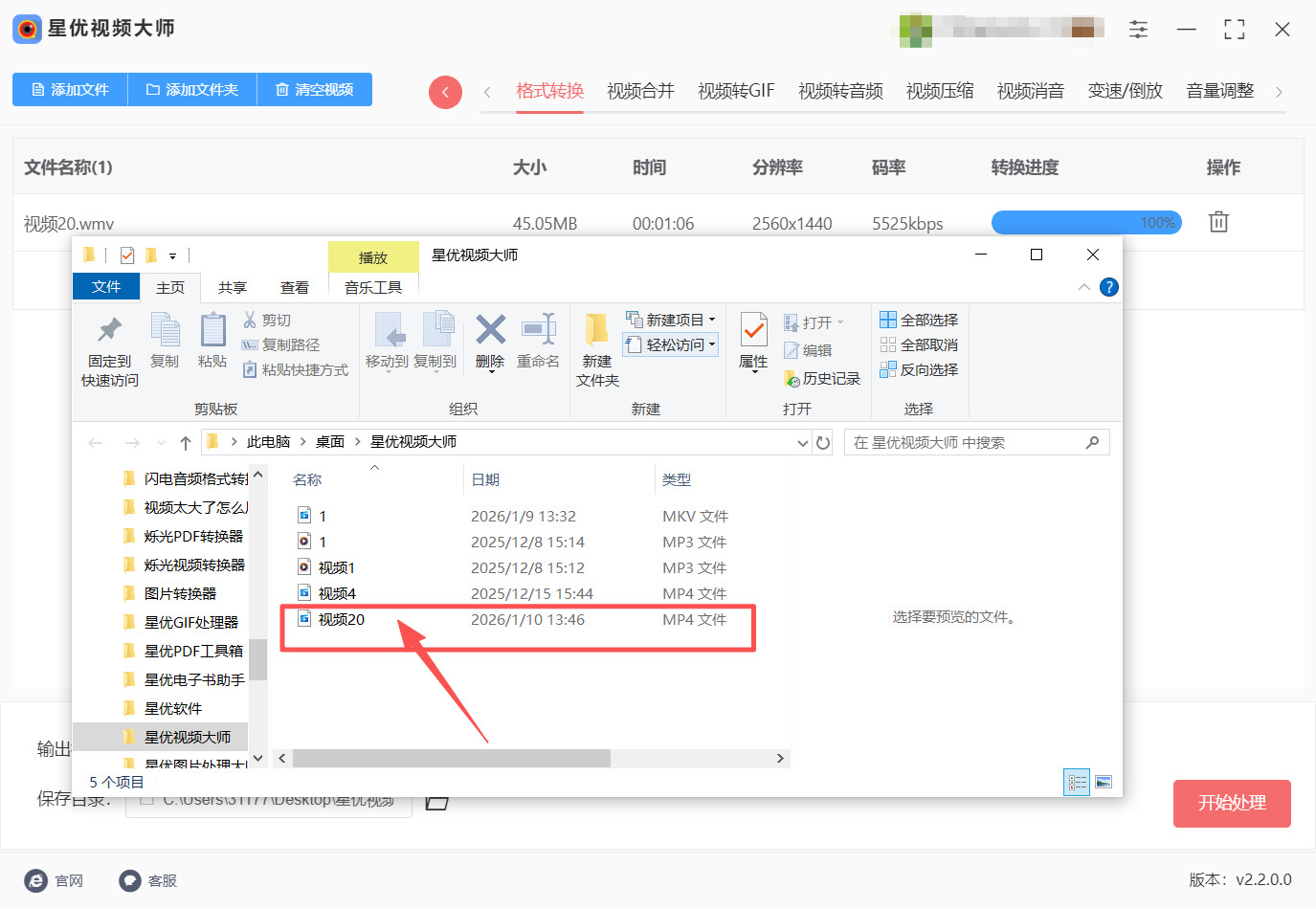Toggle details view in Explorer status bar
1316x909 pixels.
tap(1076, 782)
